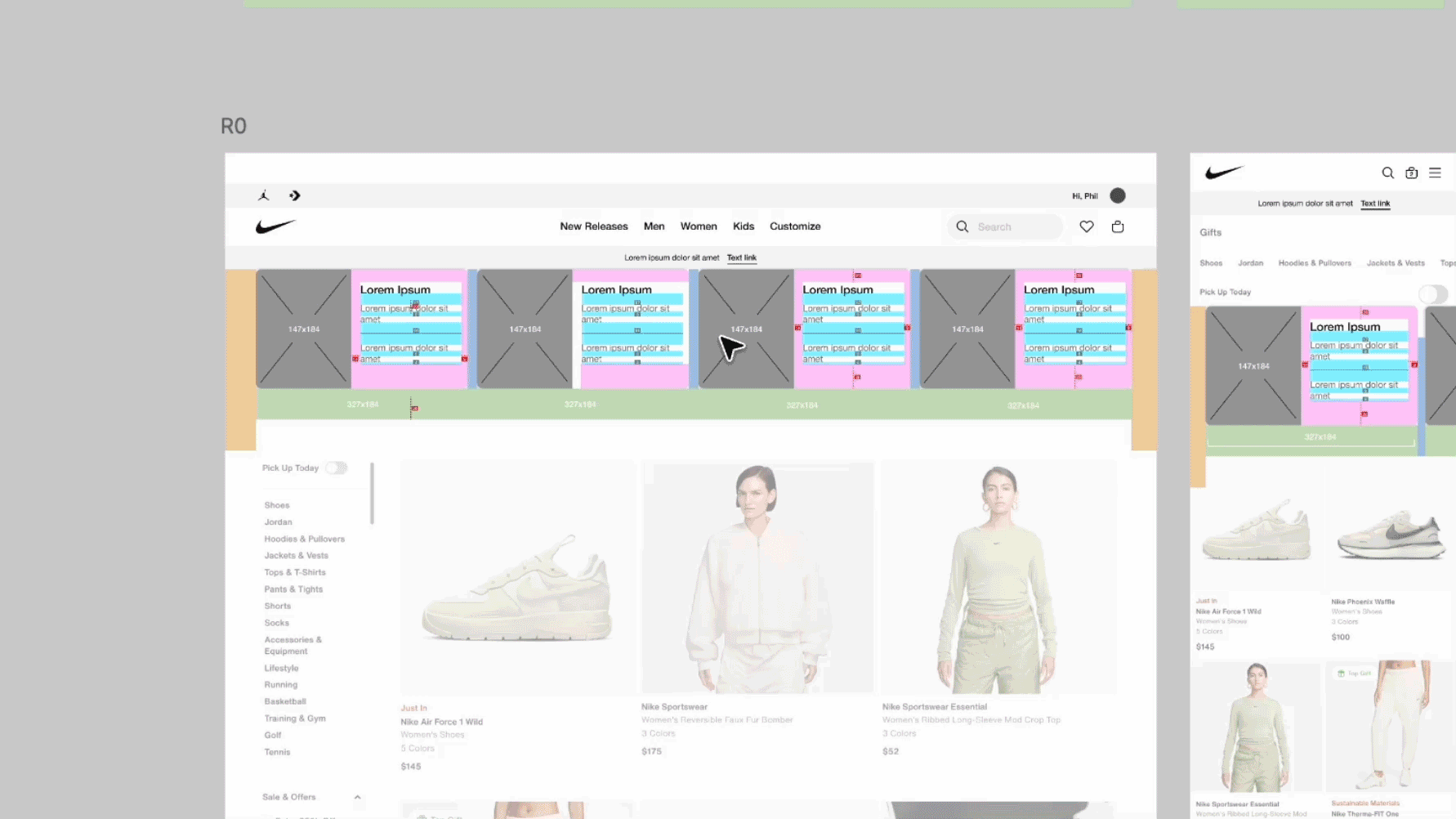Select Hoodies & Pullovers tab in mobile frame
The width and height of the screenshot is (1456, 819).
click(1315, 263)
